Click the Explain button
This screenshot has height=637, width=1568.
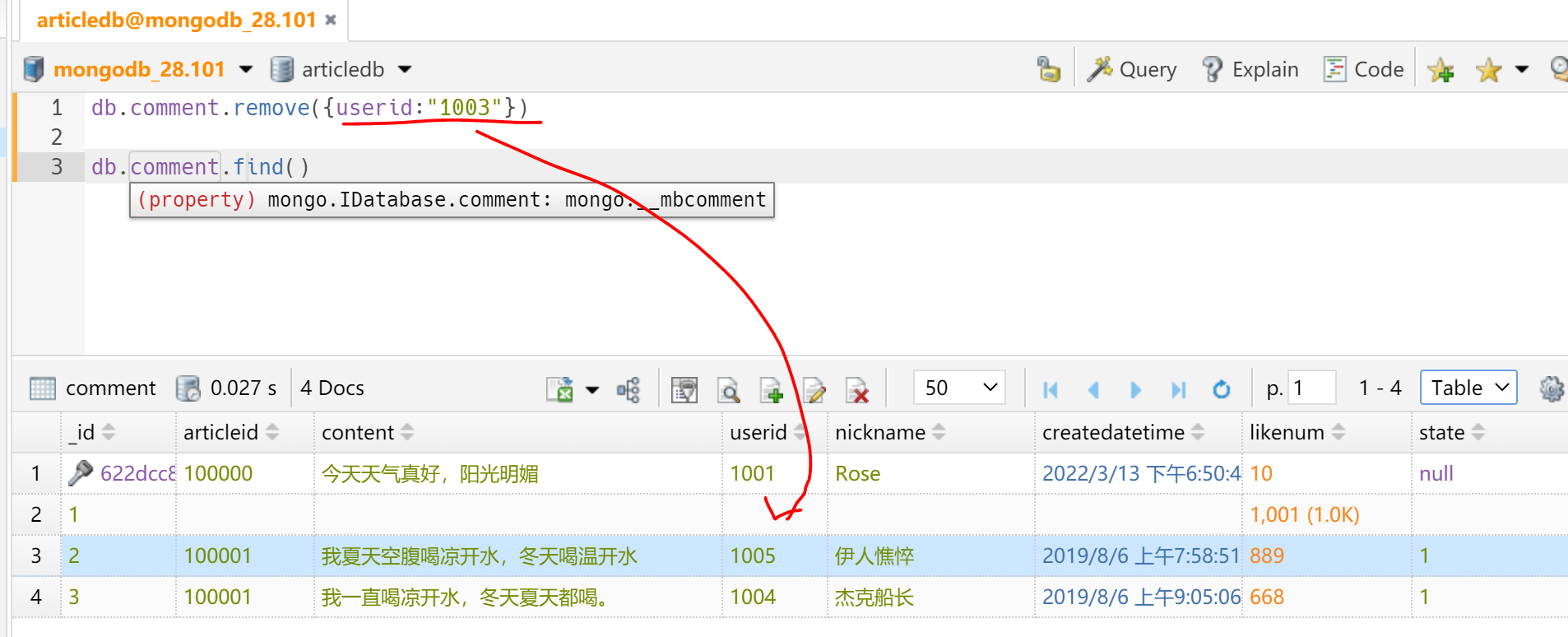pos(1250,70)
